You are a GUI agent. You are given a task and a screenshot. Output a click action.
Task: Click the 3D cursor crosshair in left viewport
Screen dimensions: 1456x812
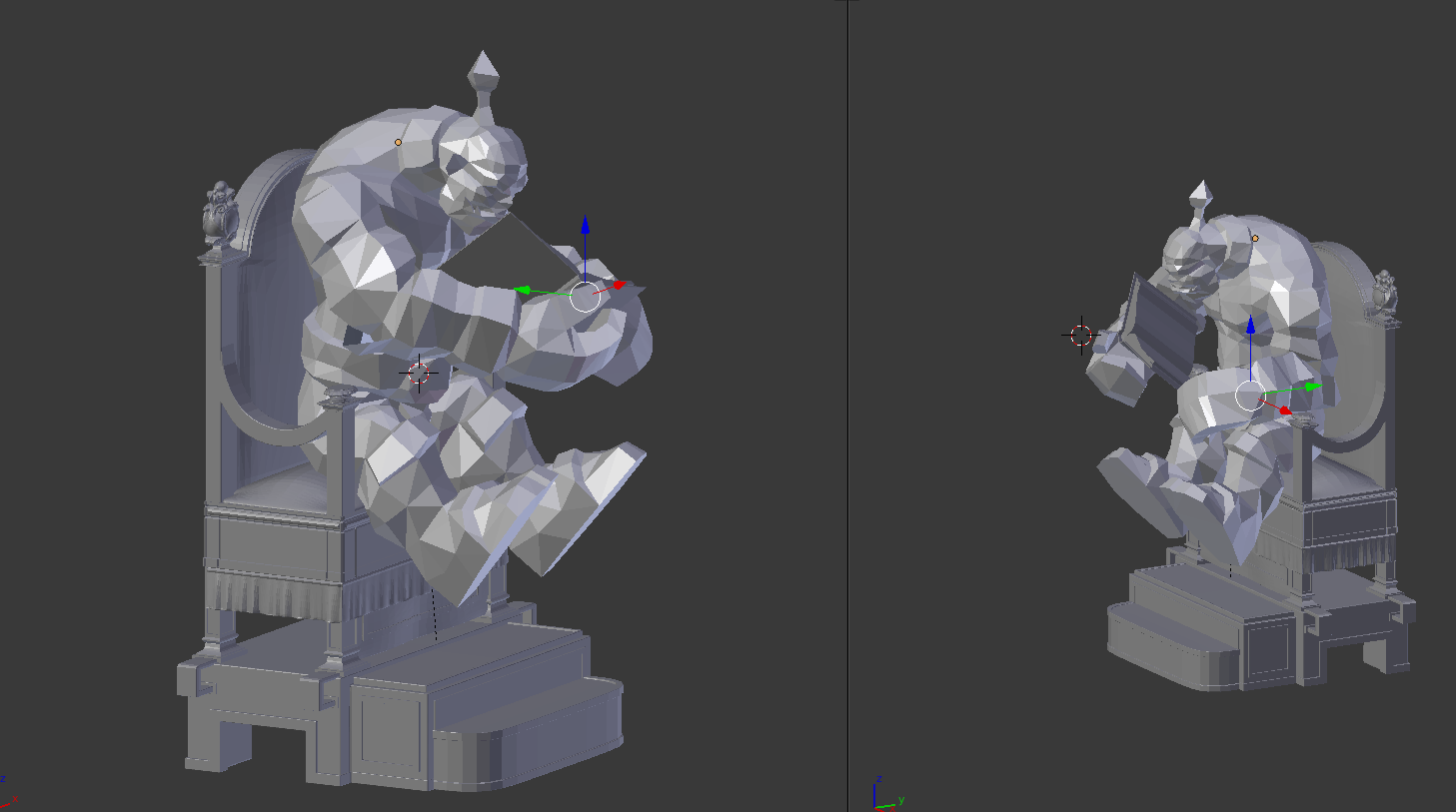pyautogui.click(x=419, y=374)
